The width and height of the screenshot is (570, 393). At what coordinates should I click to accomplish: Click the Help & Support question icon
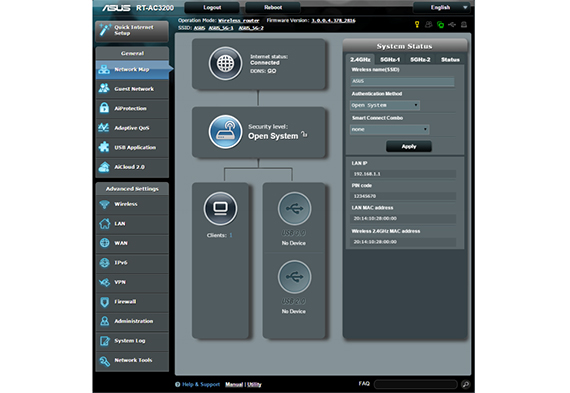coord(178,384)
